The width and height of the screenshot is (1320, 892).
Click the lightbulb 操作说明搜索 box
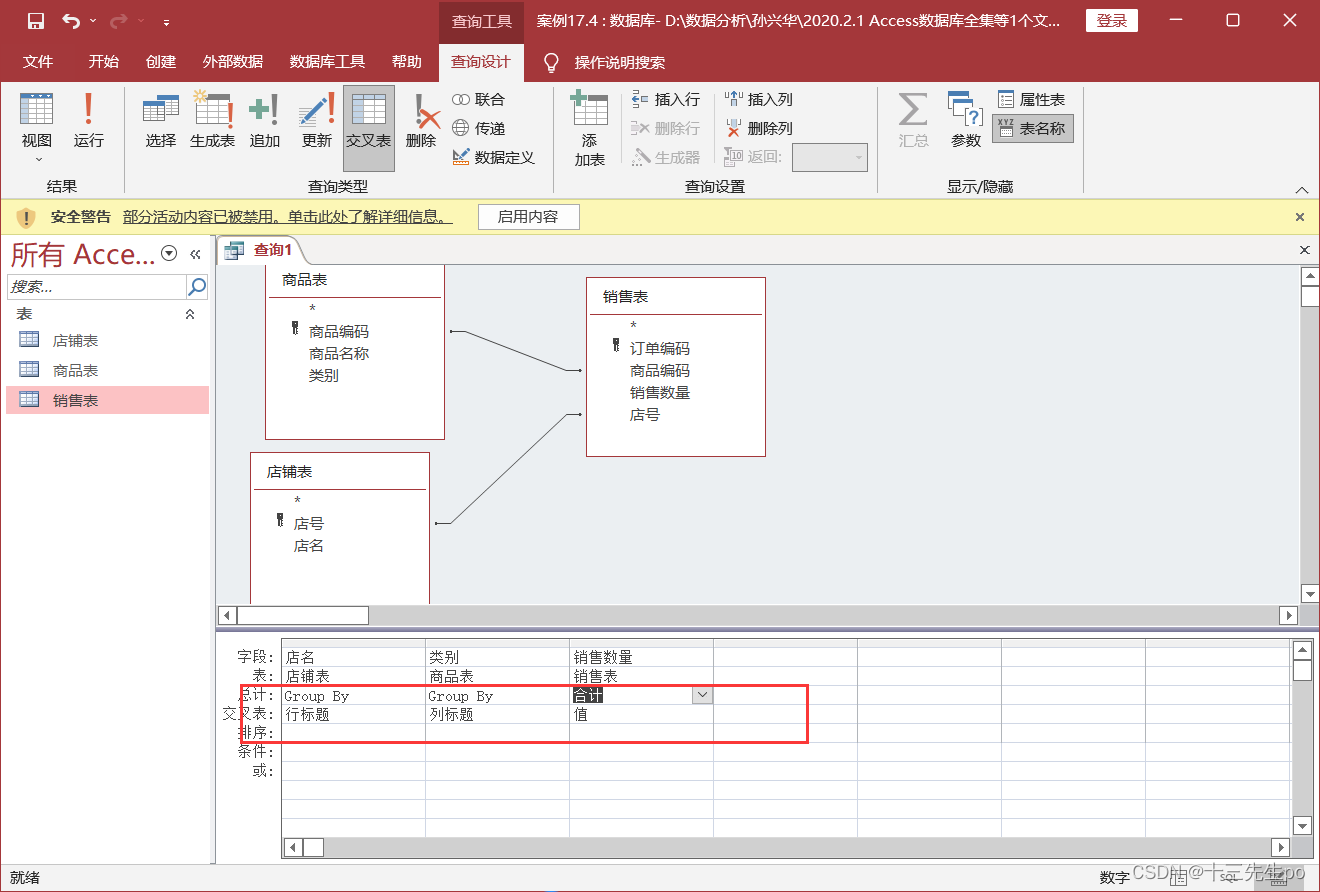coord(607,62)
